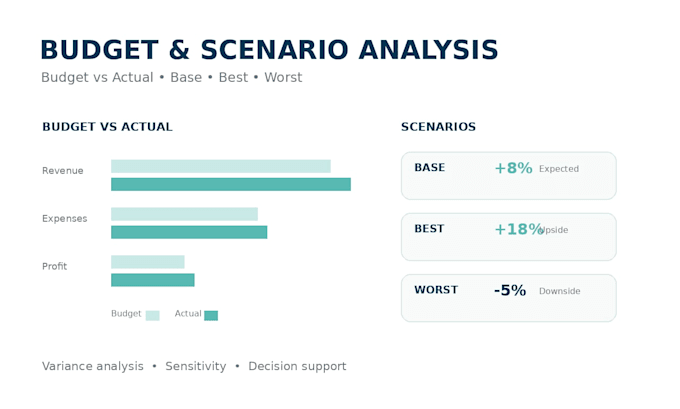The width and height of the screenshot is (680, 409).
Task: Select the Profit budget bar
Action: (148, 262)
